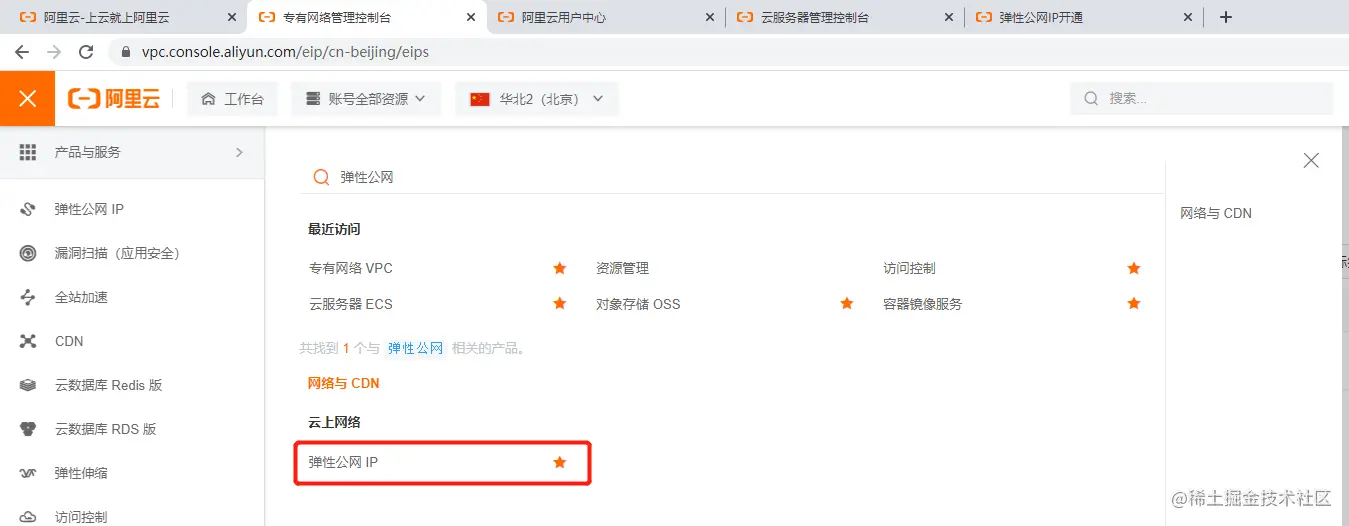This screenshot has width=1349, height=526.
Task: Open the 工作台 workbench button
Action: pyautogui.click(x=232, y=99)
